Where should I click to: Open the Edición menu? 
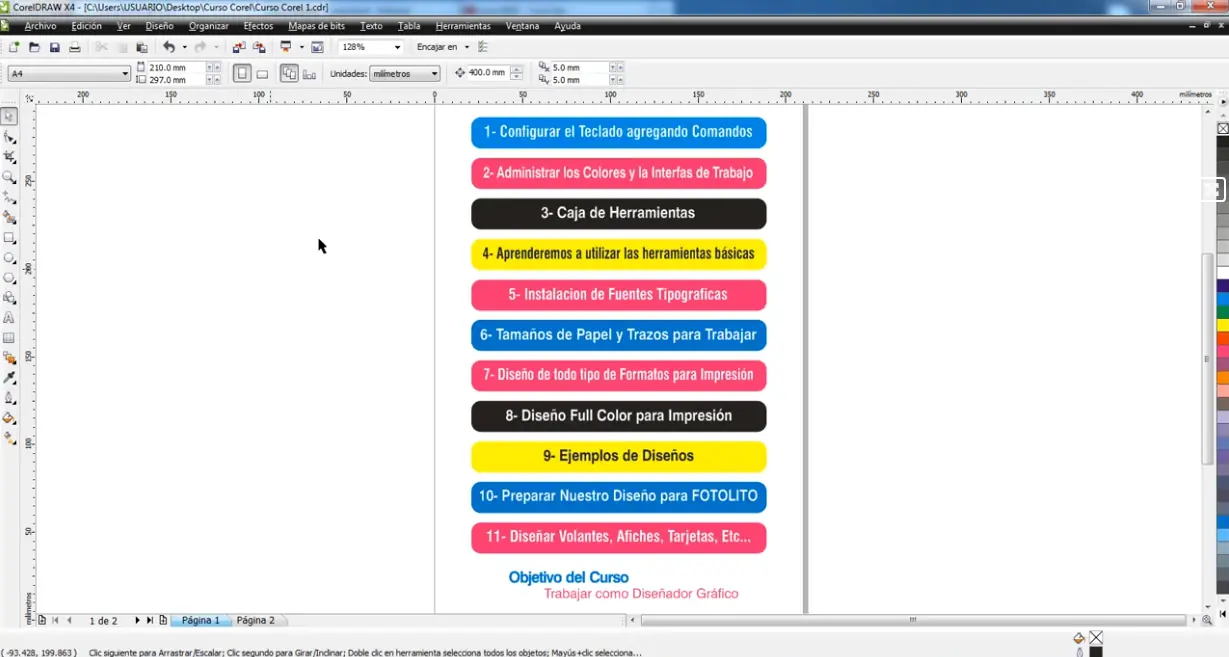tap(86, 26)
